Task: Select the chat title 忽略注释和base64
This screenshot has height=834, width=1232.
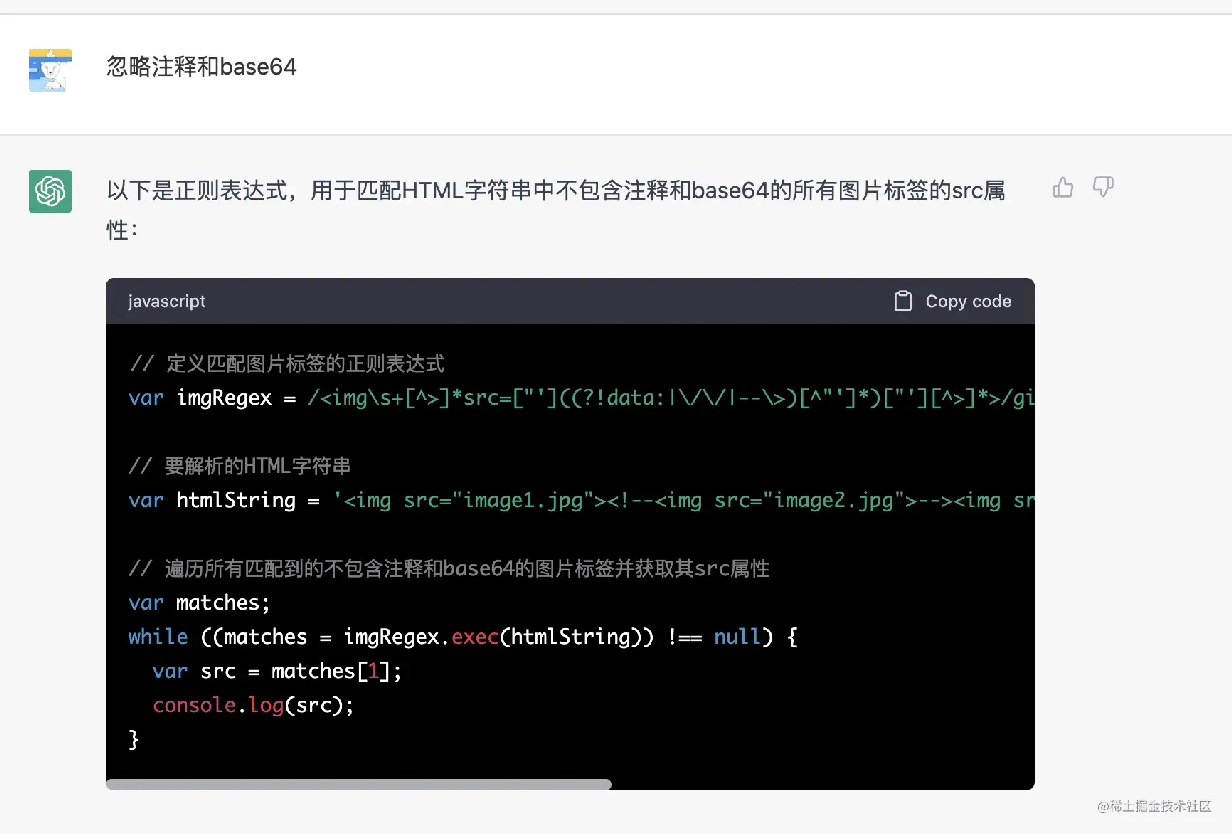Action: tap(201, 67)
